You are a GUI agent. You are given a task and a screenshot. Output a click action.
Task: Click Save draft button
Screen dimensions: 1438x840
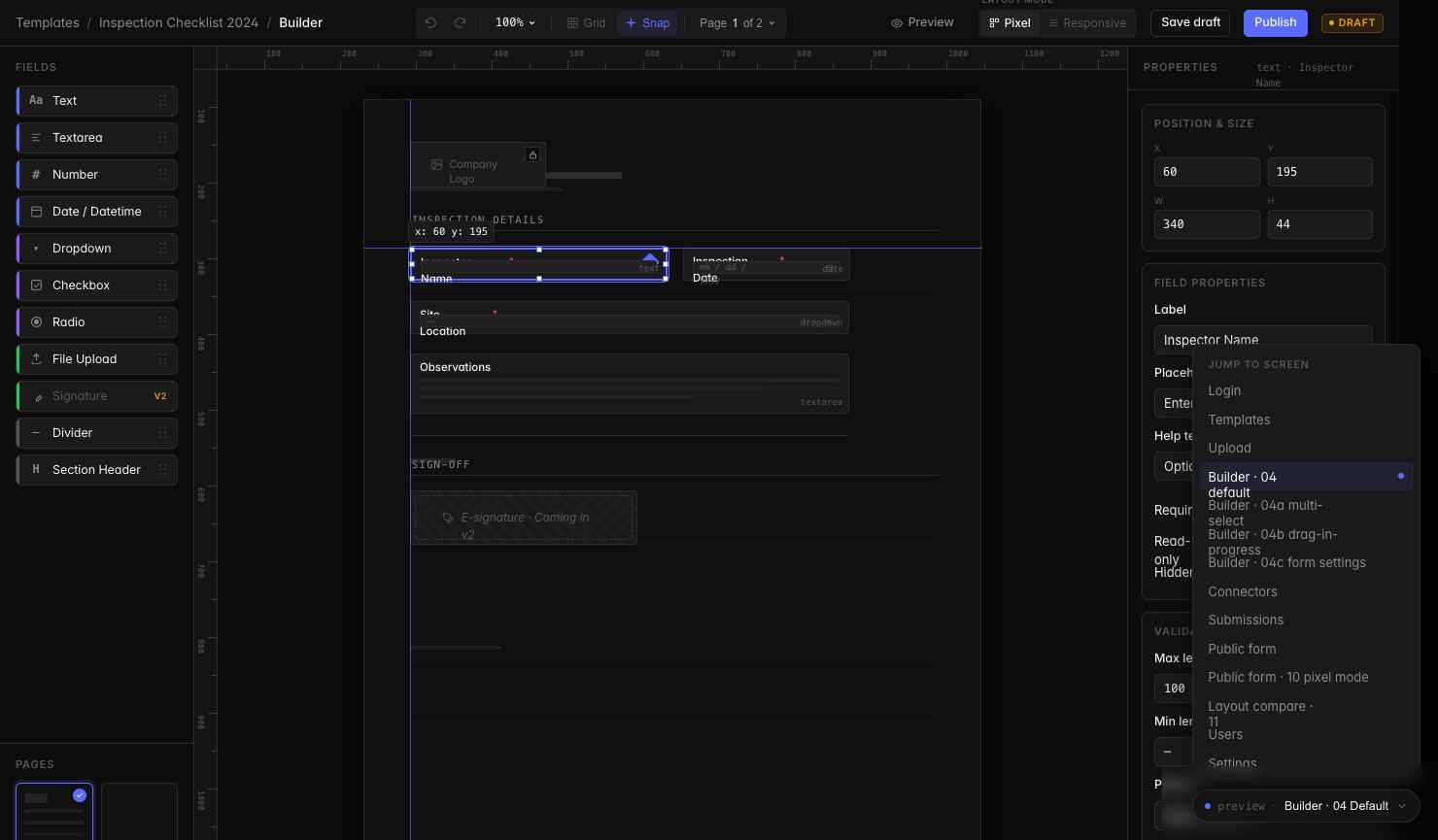point(1190,22)
